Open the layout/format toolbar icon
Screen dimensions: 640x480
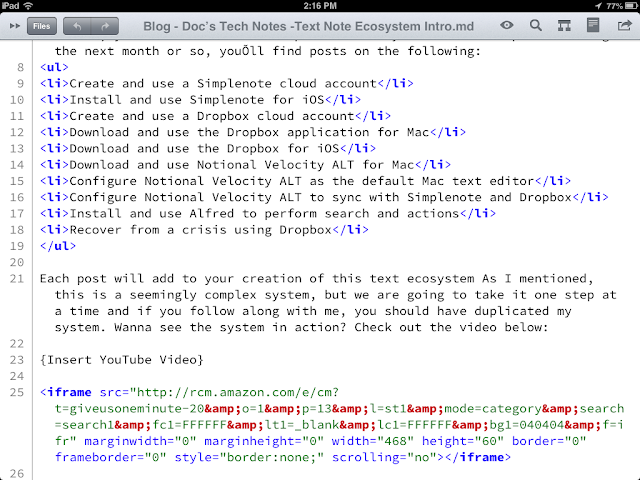(564, 26)
